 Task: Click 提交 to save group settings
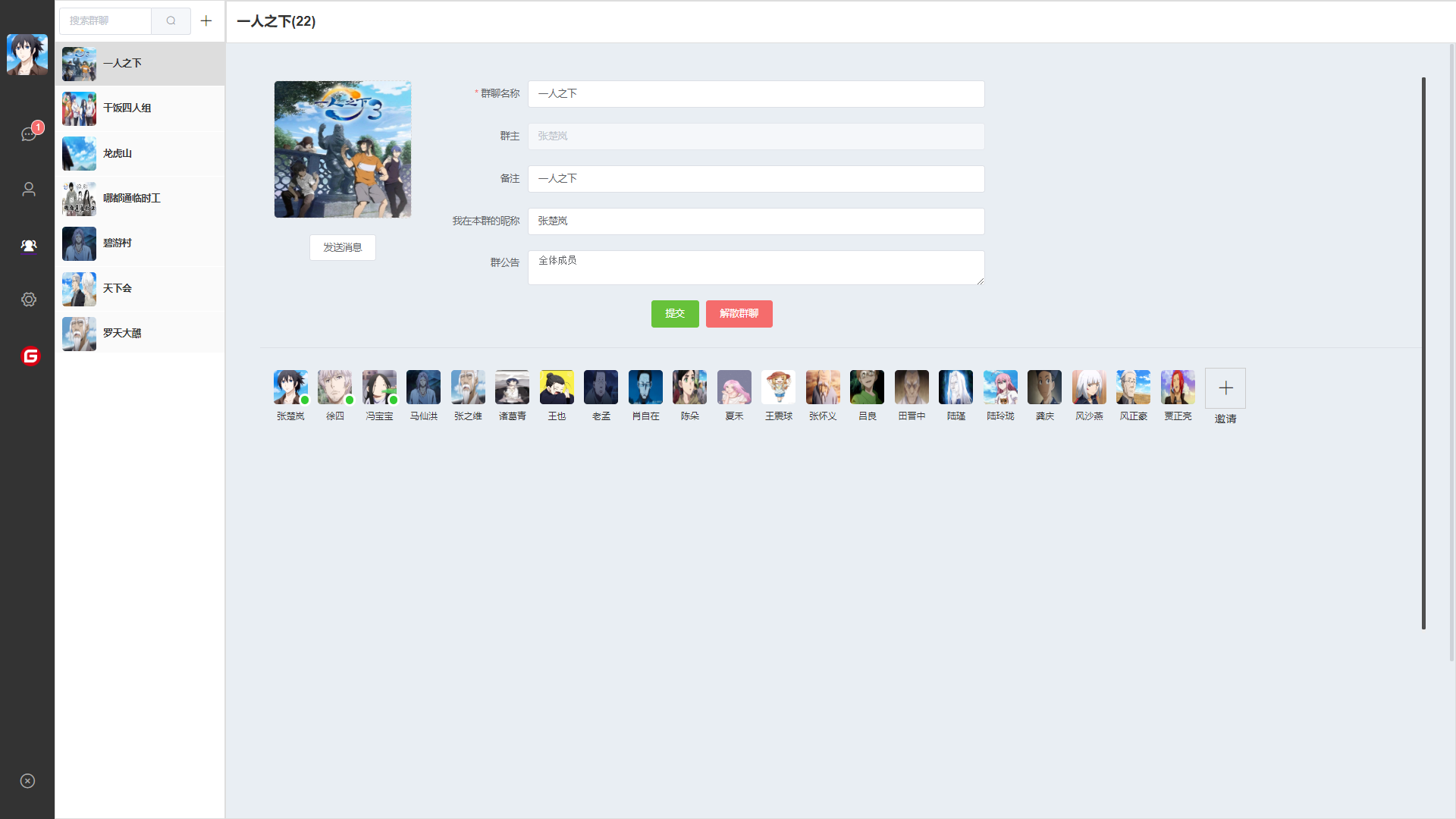pos(675,314)
